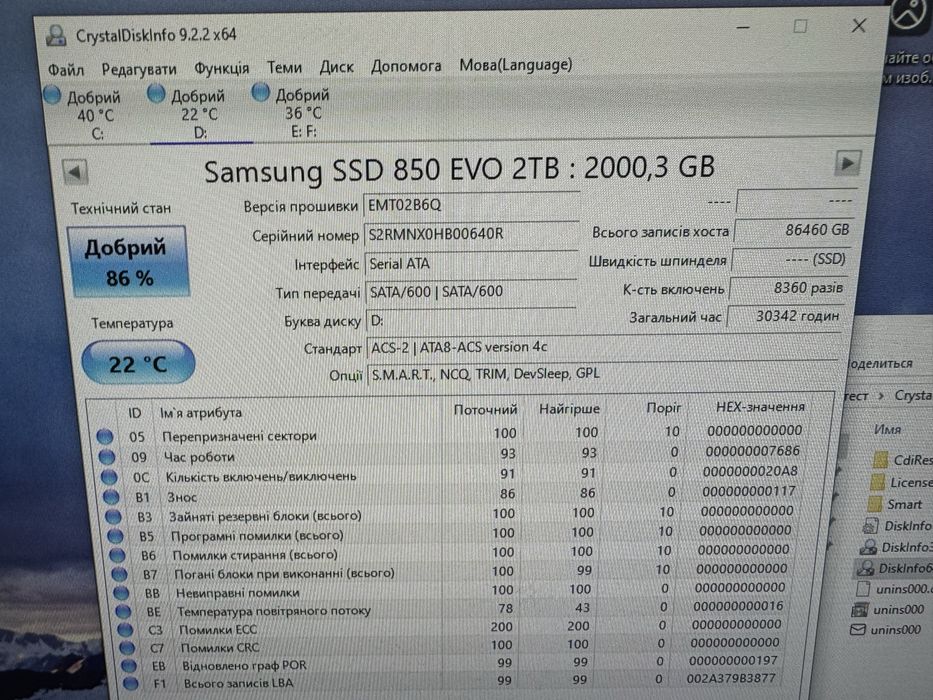This screenshot has width=933, height=700.
Task: Select the selected DiskInfo6 file in Explorer window
Action: (894, 568)
